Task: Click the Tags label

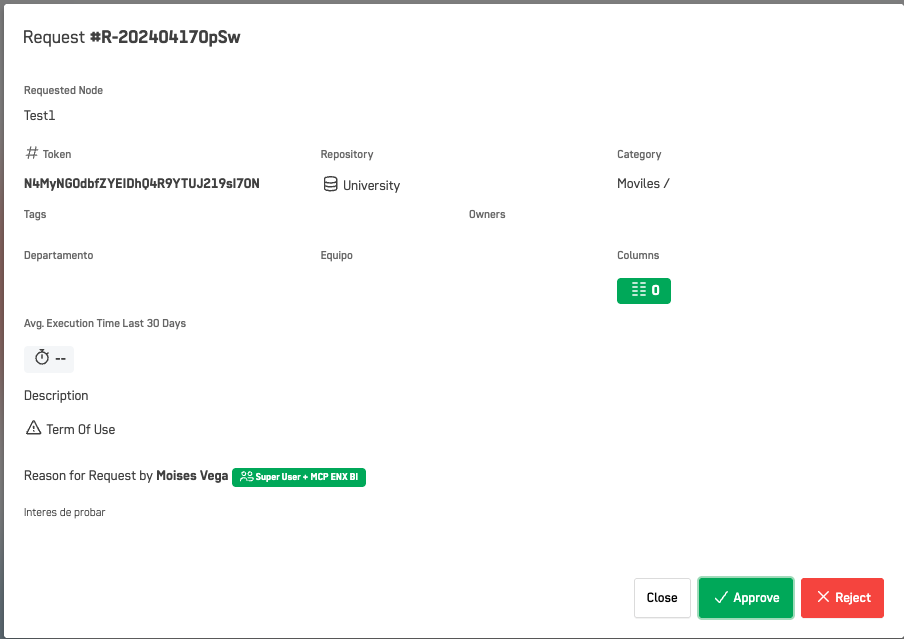Action: (35, 214)
